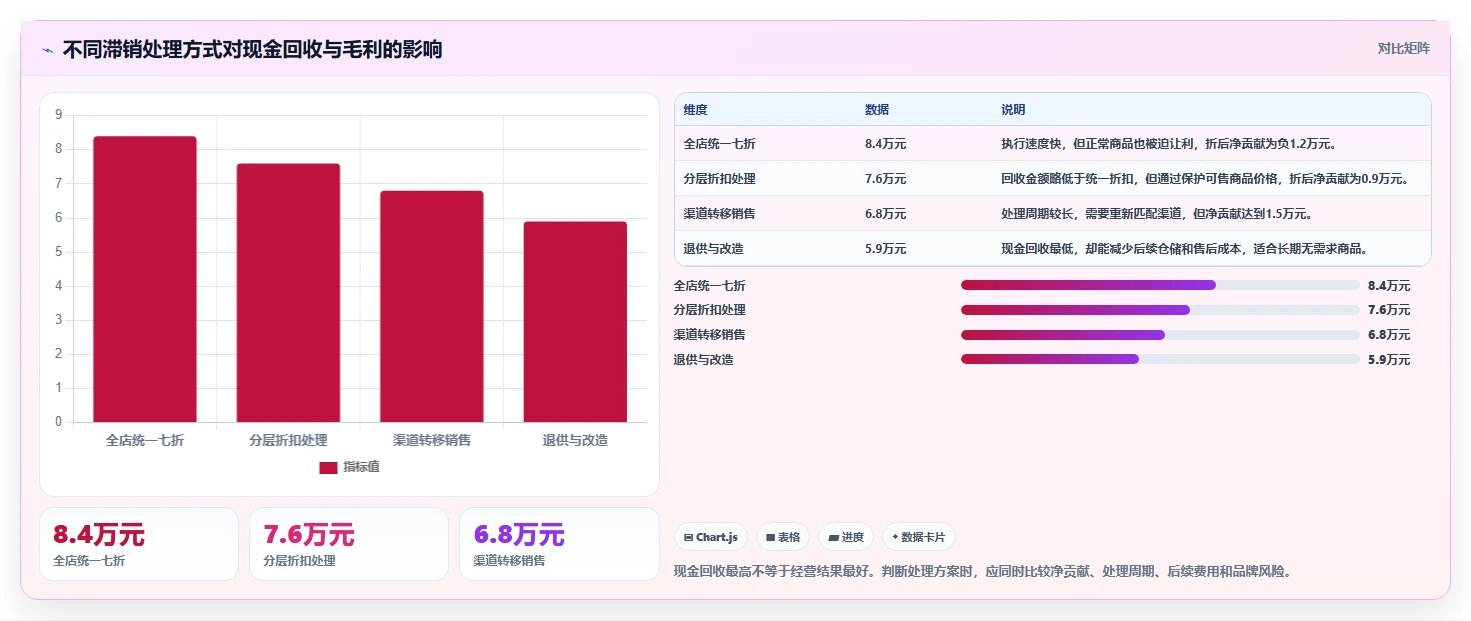The image size is (1471, 621).
Task: Select the 6.8万元 渠道转移销售 data card
Action: point(559,544)
